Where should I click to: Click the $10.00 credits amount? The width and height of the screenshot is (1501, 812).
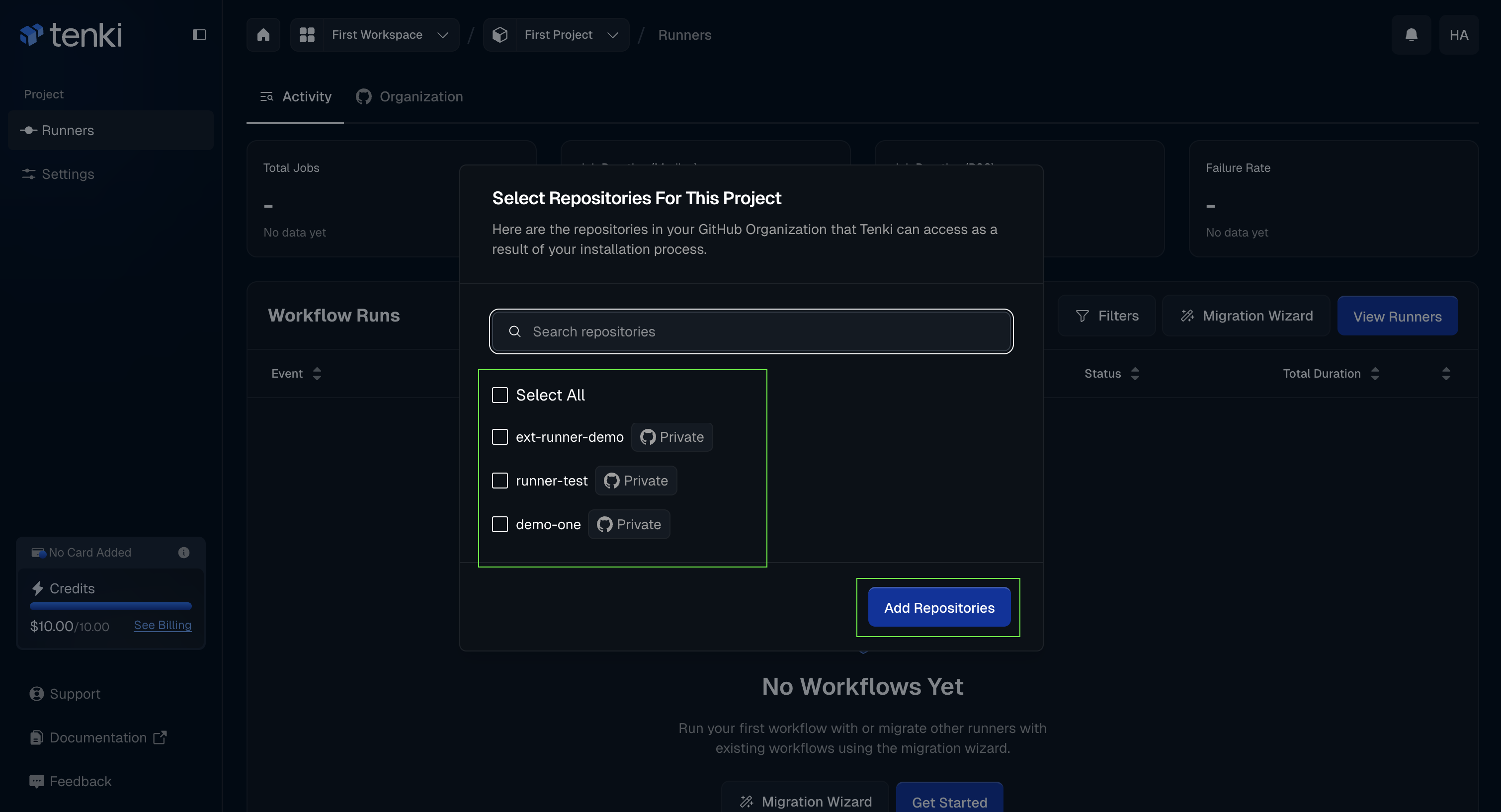pyautogui.click(x=51, y=626)
